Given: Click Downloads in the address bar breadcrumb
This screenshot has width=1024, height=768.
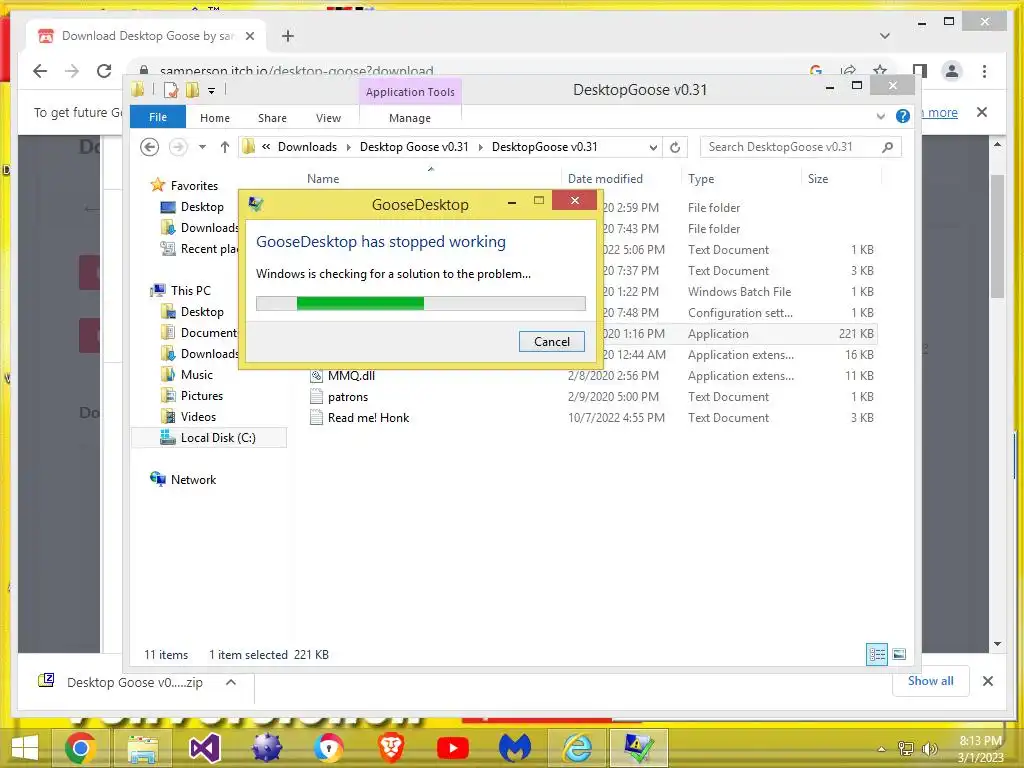Looking at the screenshot, I should point(307,147).
